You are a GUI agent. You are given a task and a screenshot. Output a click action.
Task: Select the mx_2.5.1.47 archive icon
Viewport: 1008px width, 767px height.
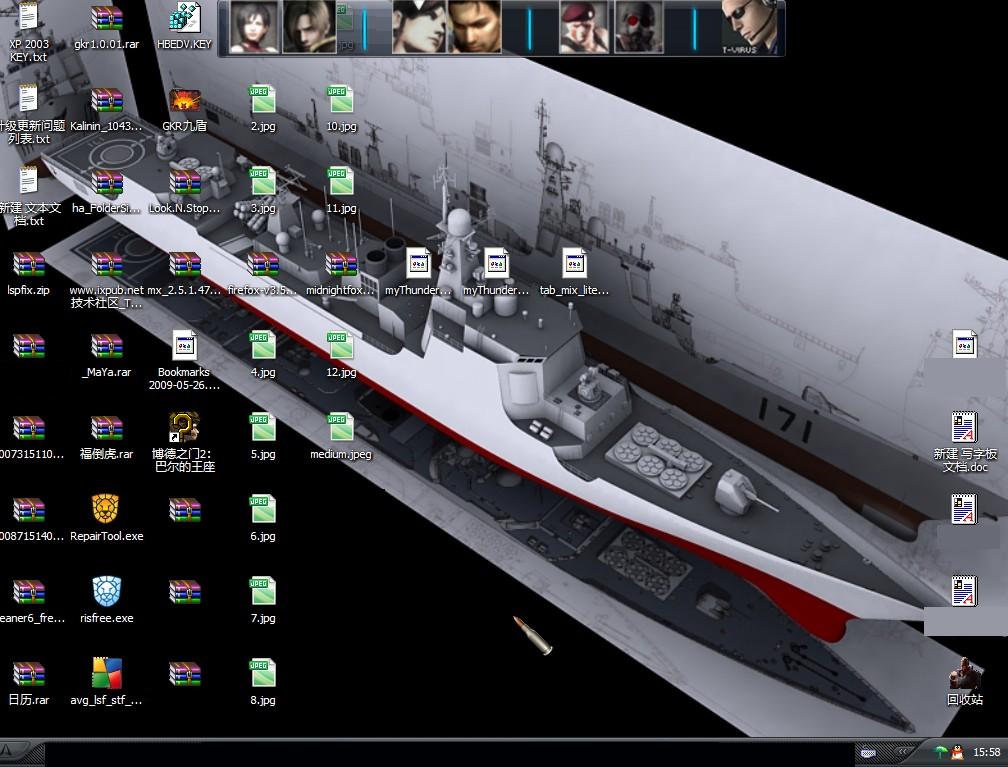tap(184, 273)
